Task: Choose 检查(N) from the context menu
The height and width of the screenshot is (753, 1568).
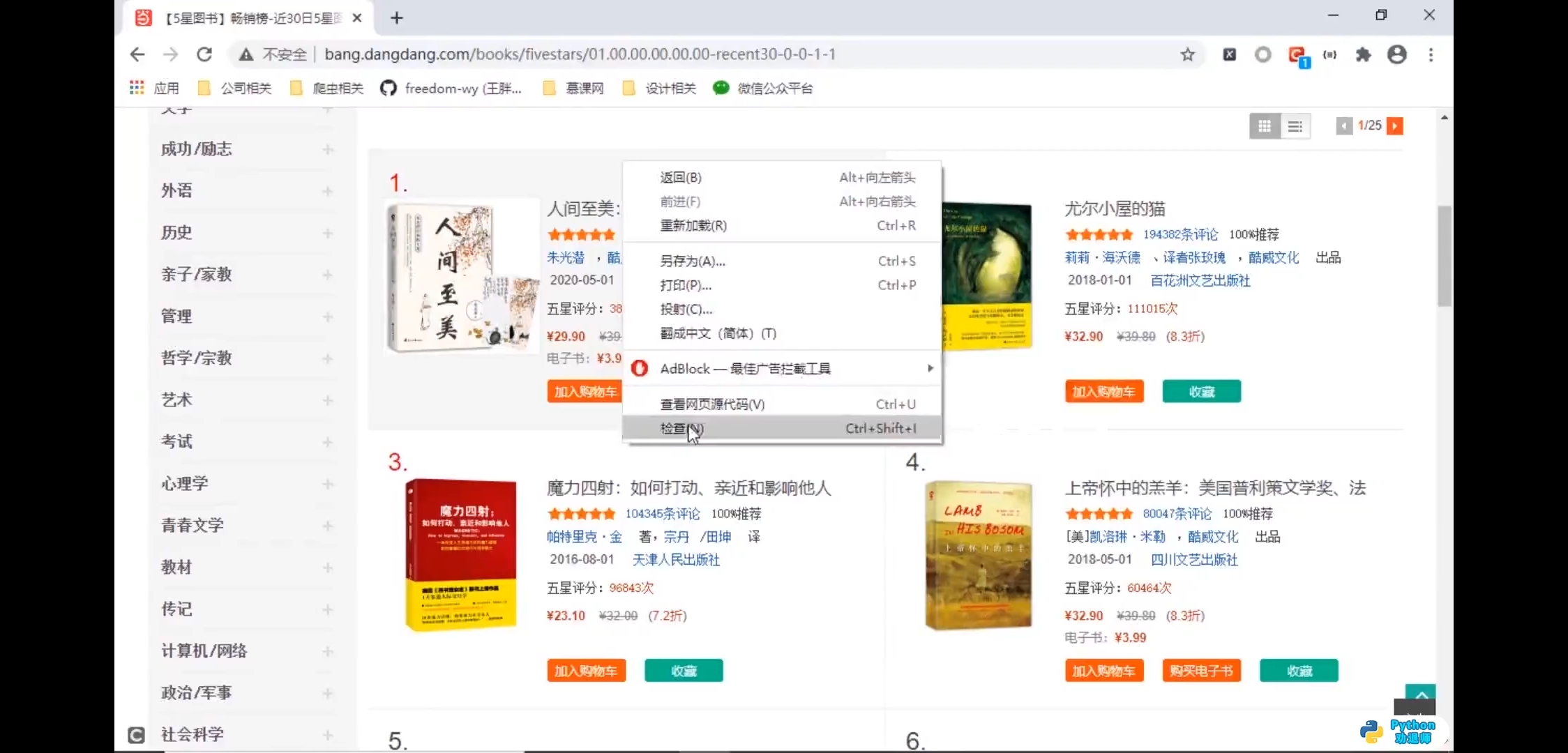Action: pyautogui.click(x=782, y=428)
